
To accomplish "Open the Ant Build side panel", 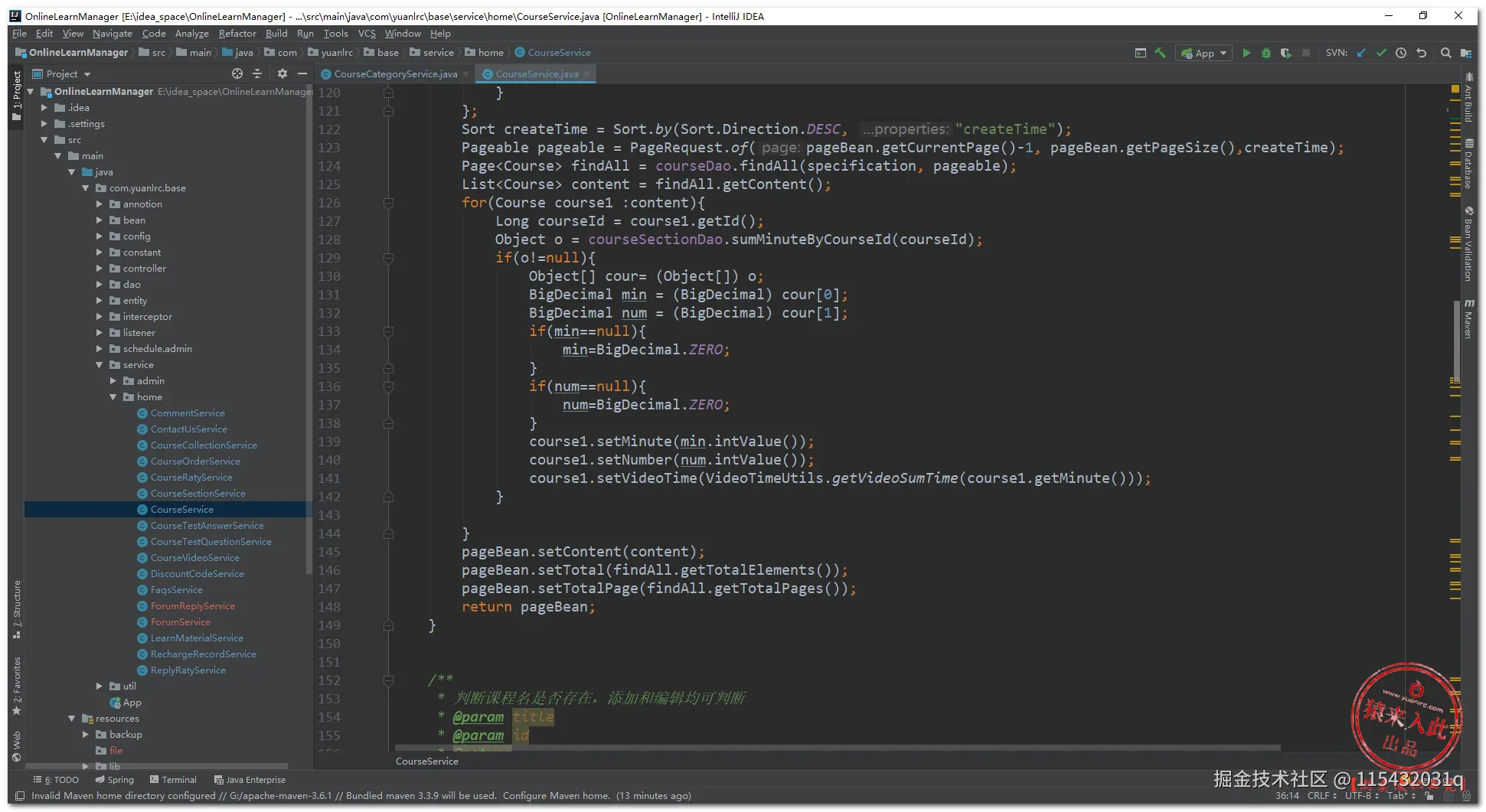I will [x=1468, y=97].
